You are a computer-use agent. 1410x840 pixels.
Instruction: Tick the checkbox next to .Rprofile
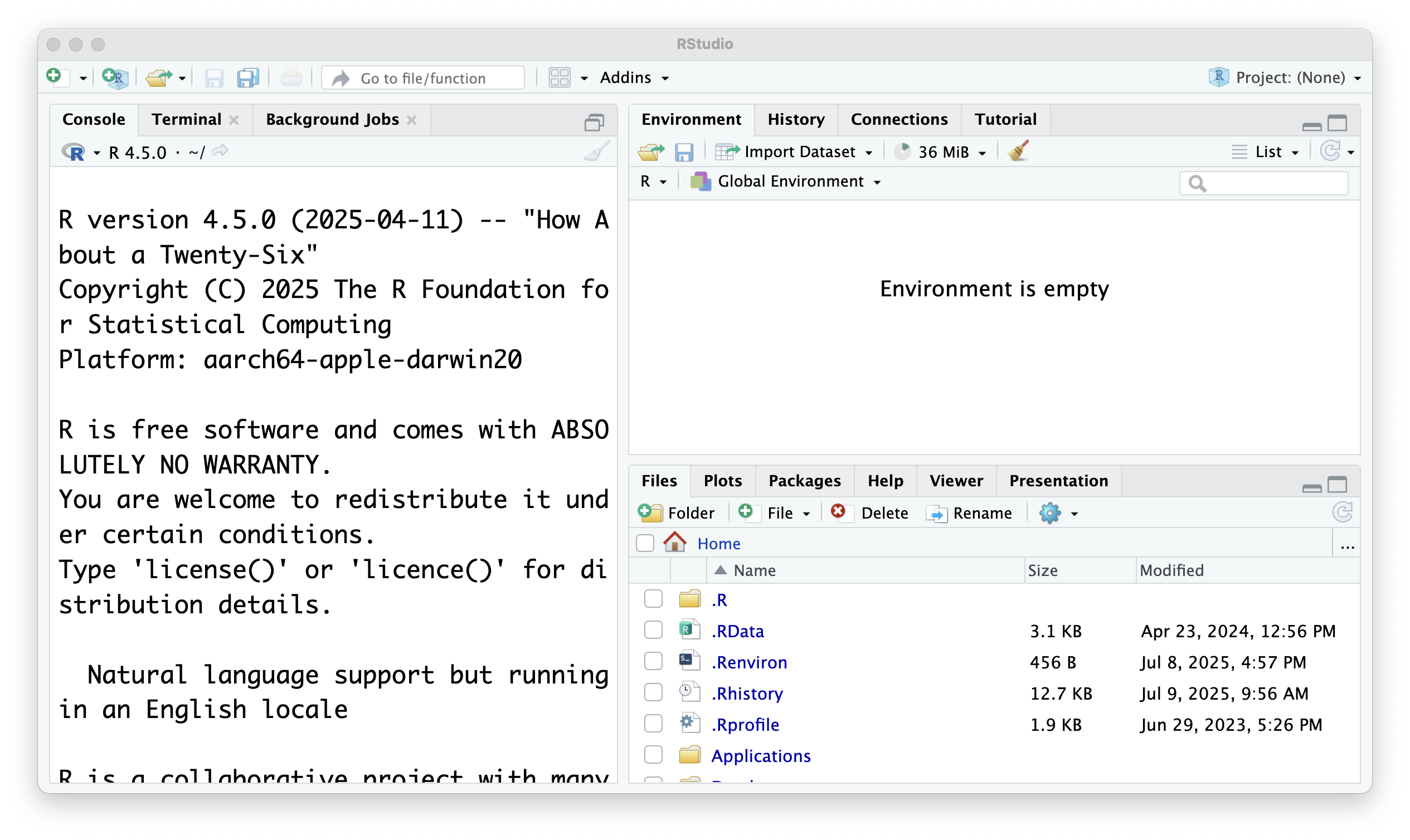[653, 724]
